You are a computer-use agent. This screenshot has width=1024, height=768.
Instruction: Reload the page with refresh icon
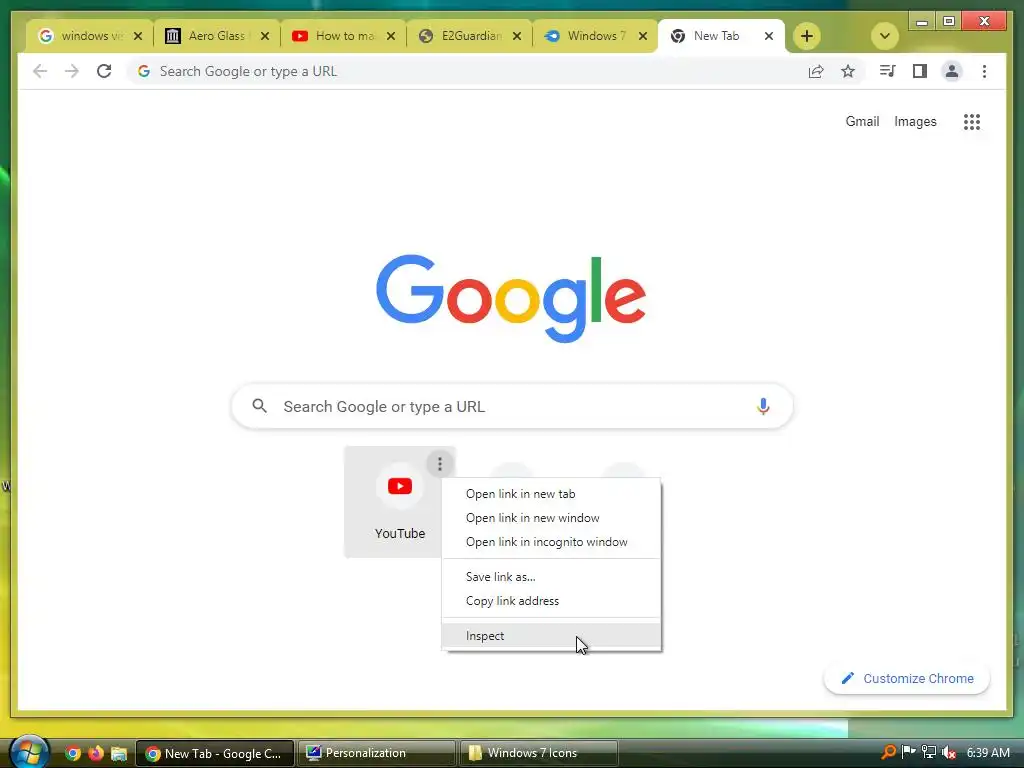[104, 71]
